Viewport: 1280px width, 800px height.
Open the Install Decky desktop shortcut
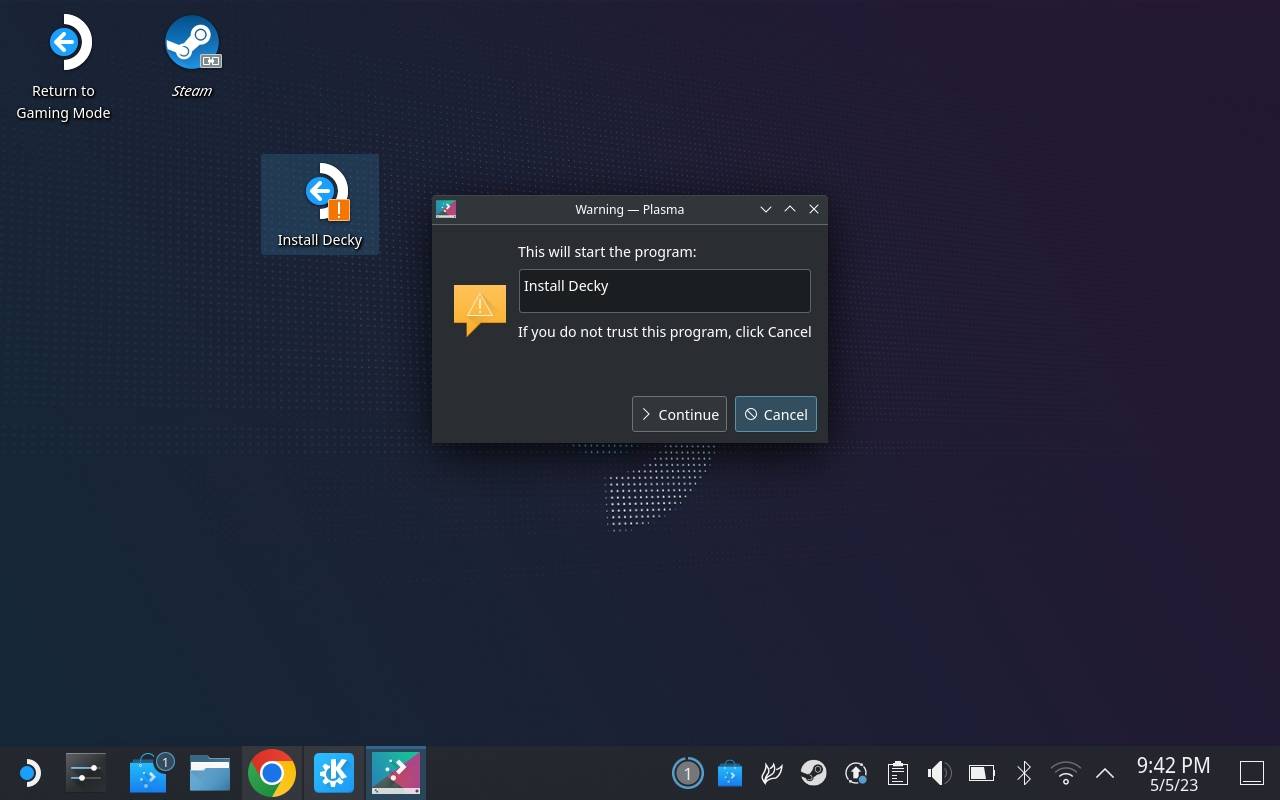pos(320,205)
